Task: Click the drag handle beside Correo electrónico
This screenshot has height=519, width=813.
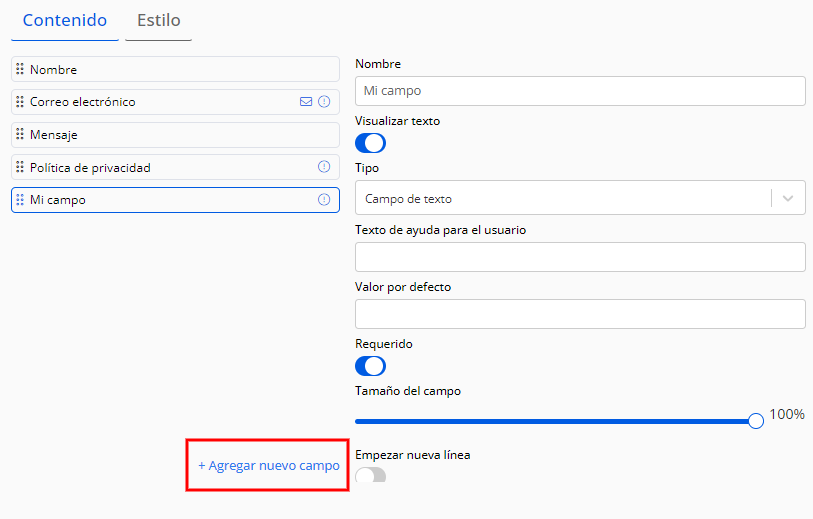Action: (x=20, y=102)
